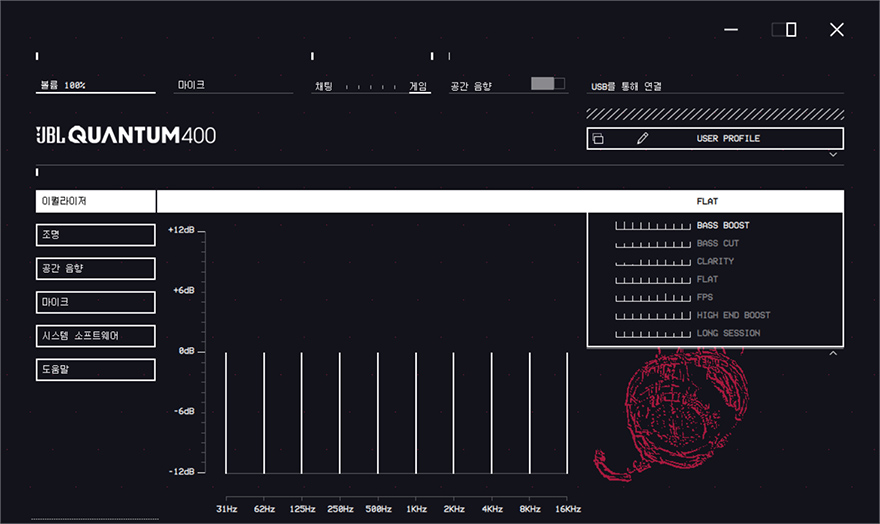Click the 마이크 level slider in top bar
880x524 pixels.
(233, 86)
